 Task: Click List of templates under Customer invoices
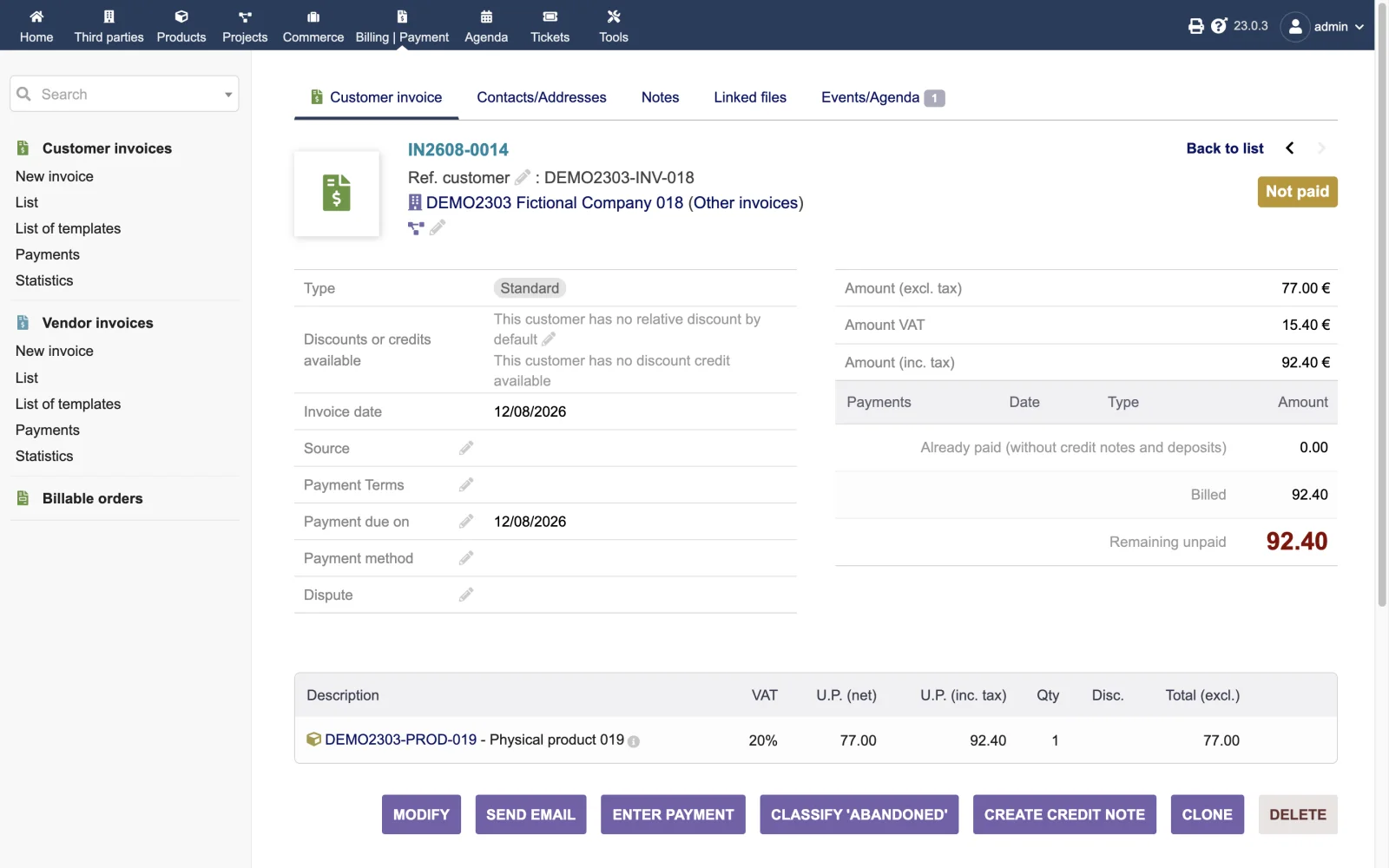68,228
